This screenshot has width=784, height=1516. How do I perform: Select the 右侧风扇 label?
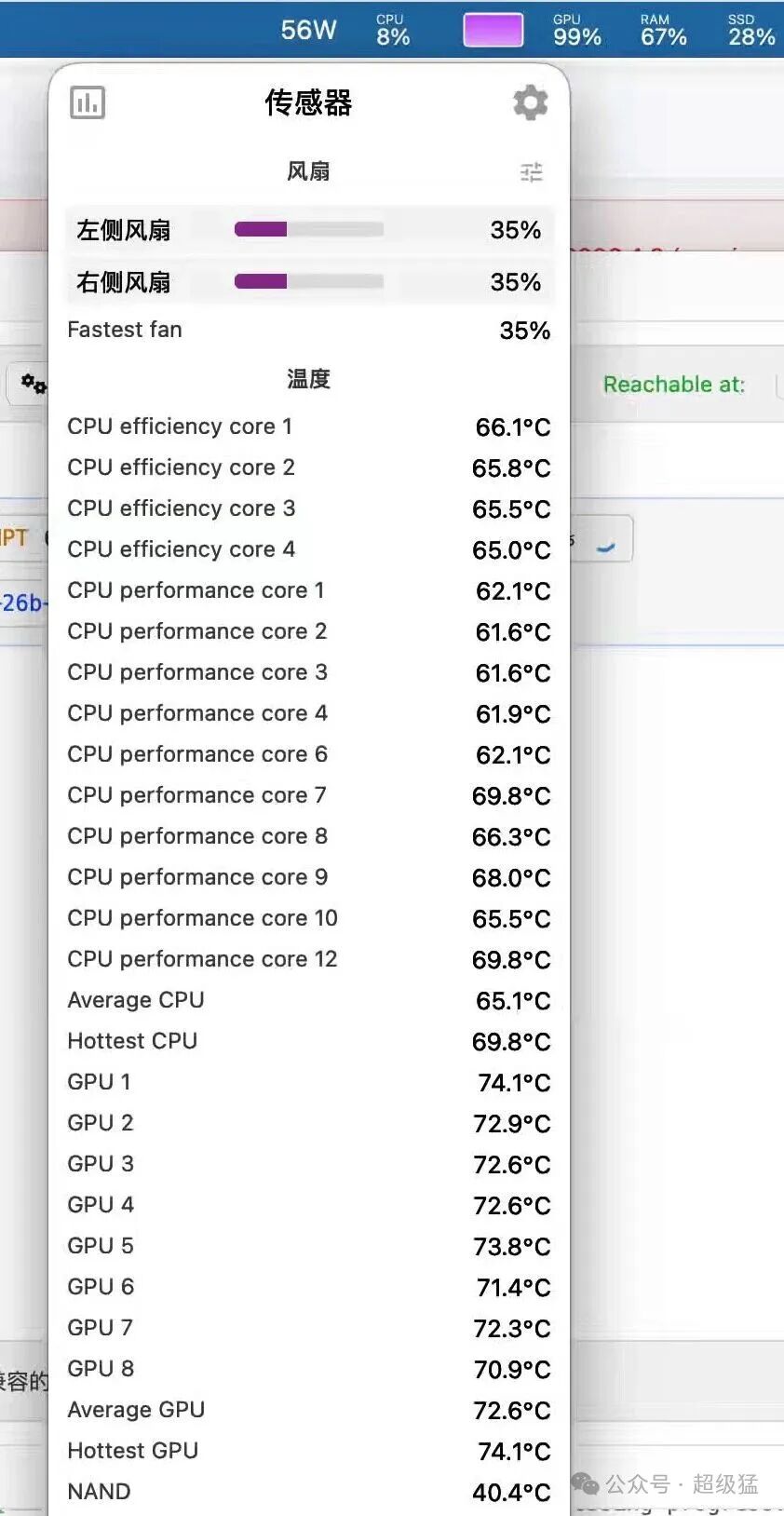(x=124, y=282)
